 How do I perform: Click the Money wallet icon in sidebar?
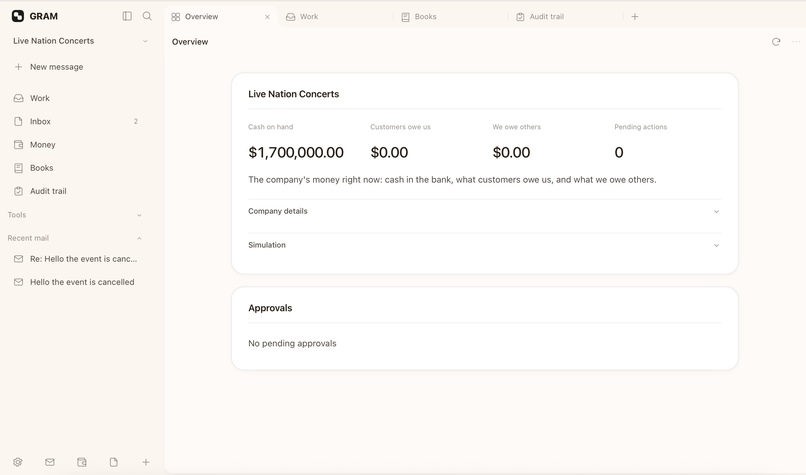19,144
